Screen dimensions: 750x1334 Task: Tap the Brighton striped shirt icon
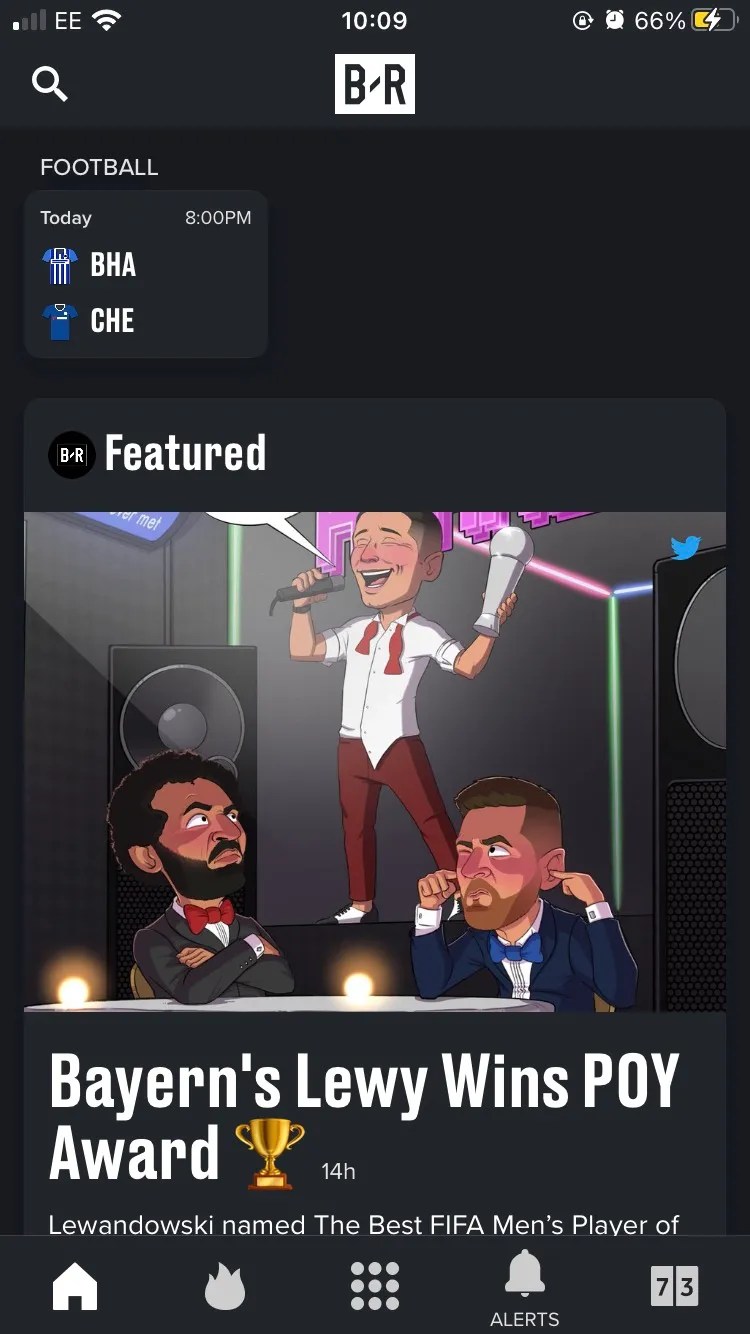coord(60,265)
